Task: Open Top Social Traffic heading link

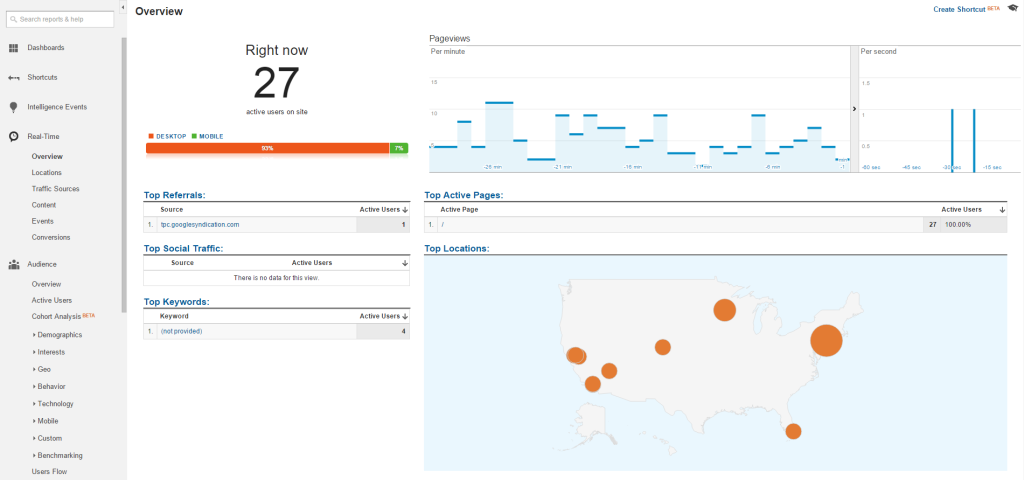Action: tap(184, 248)
